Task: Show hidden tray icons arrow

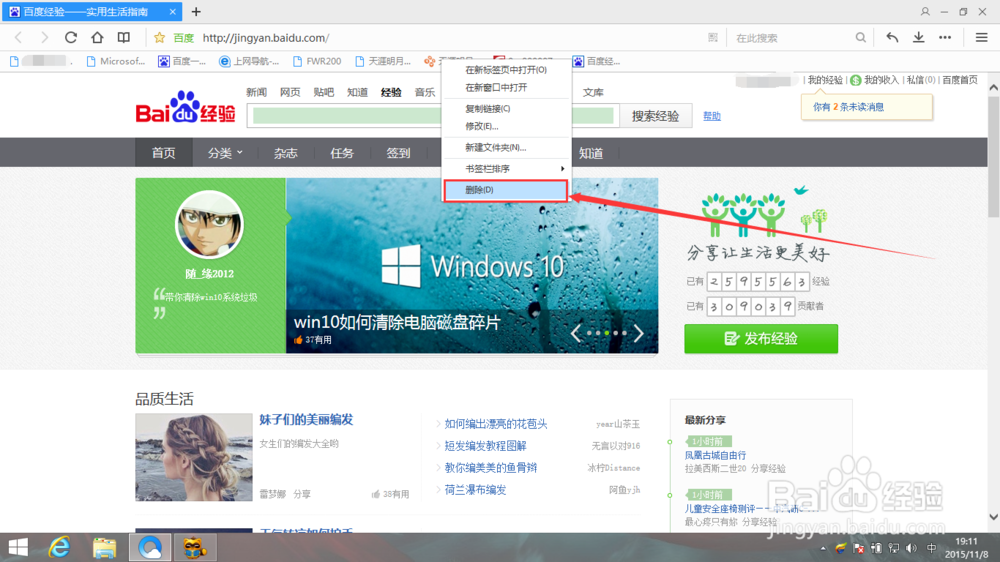Action: pyautogui.click(x=823, y=548)
